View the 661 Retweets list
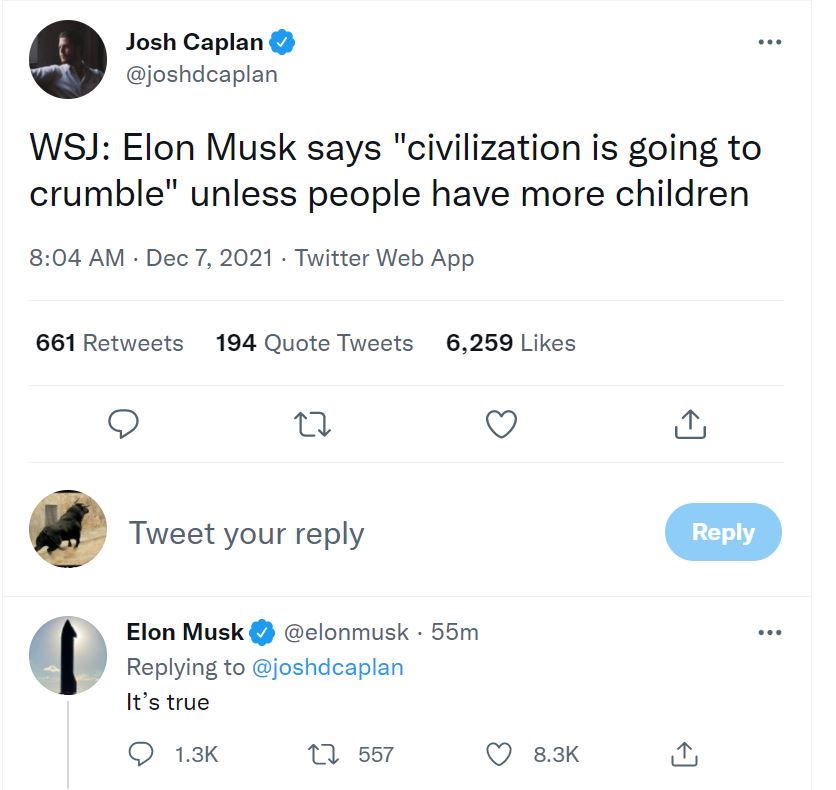Viewport: 836px width, 790px height. click(110, 343)
